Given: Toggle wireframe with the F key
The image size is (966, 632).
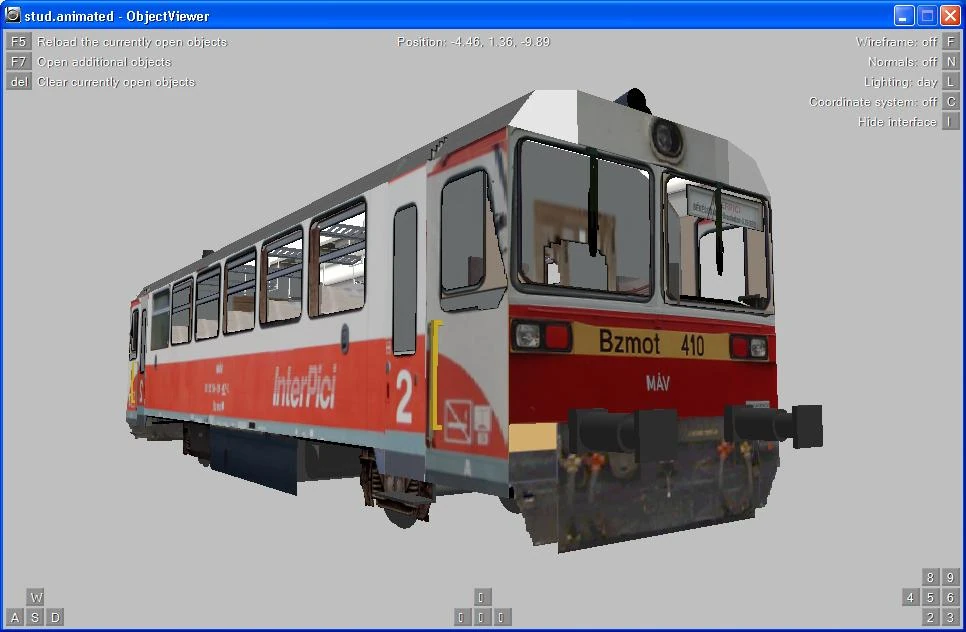Looking at the screenshot, I should coord(951,42).
